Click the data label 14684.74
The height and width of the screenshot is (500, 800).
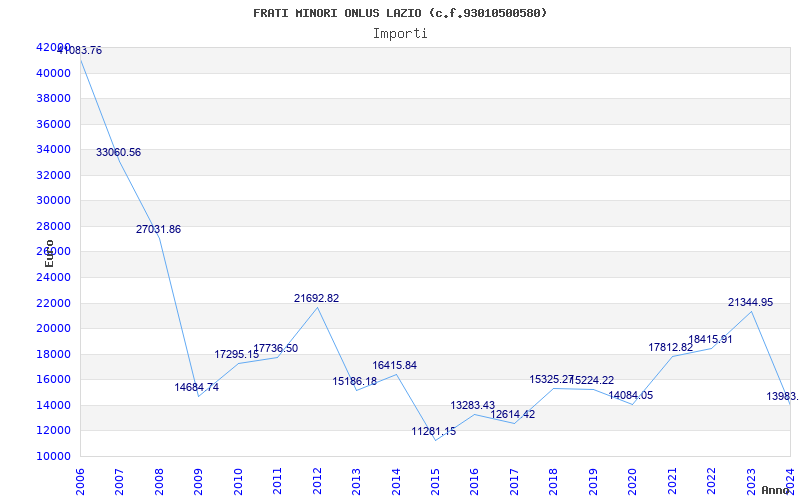click(x=196, y=387)
